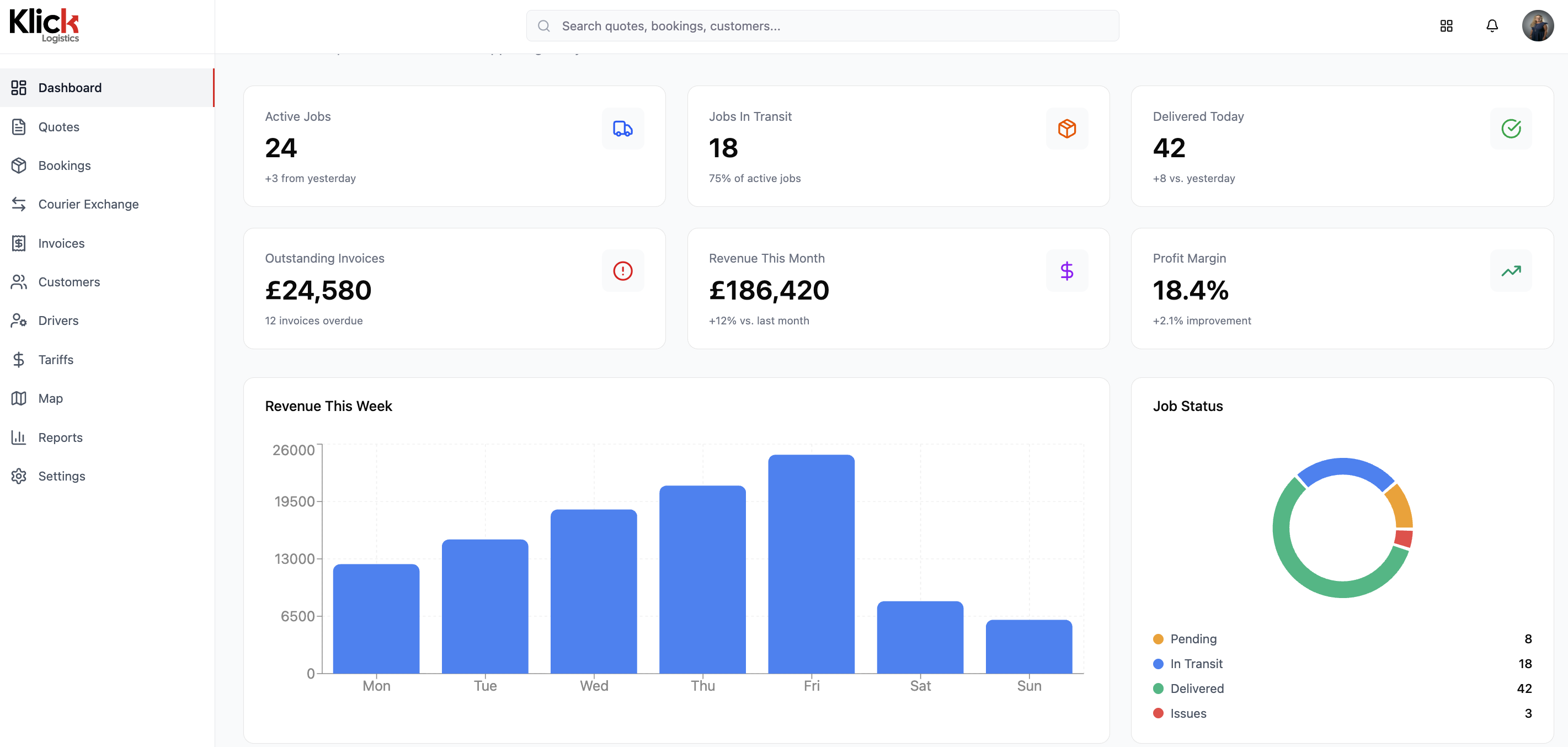Click the user profile avatar
Screen dimensions: 1568x747
pyautogui.click(x=1538, y=25)
